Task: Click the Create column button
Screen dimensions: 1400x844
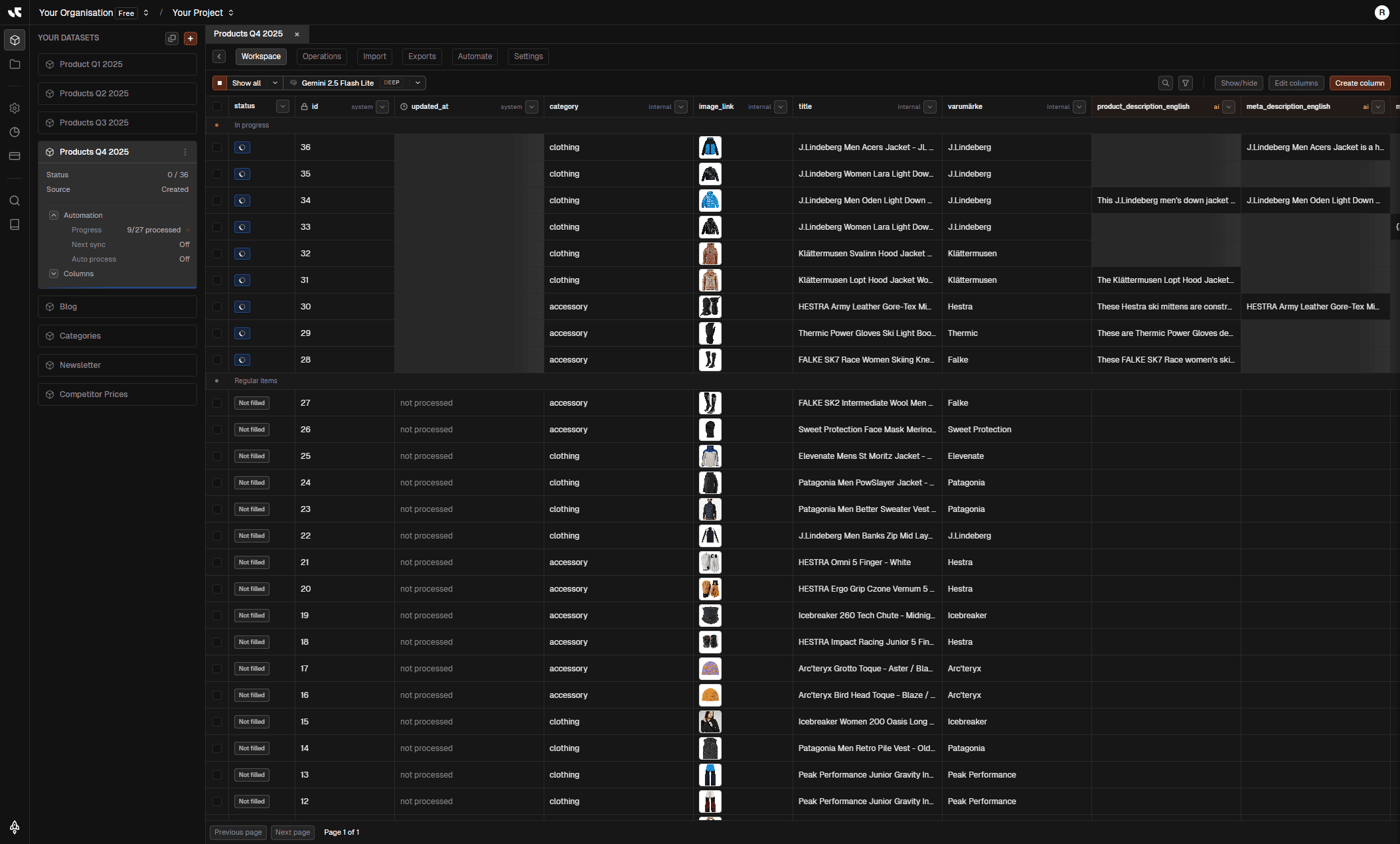Action: (1360, 83)
